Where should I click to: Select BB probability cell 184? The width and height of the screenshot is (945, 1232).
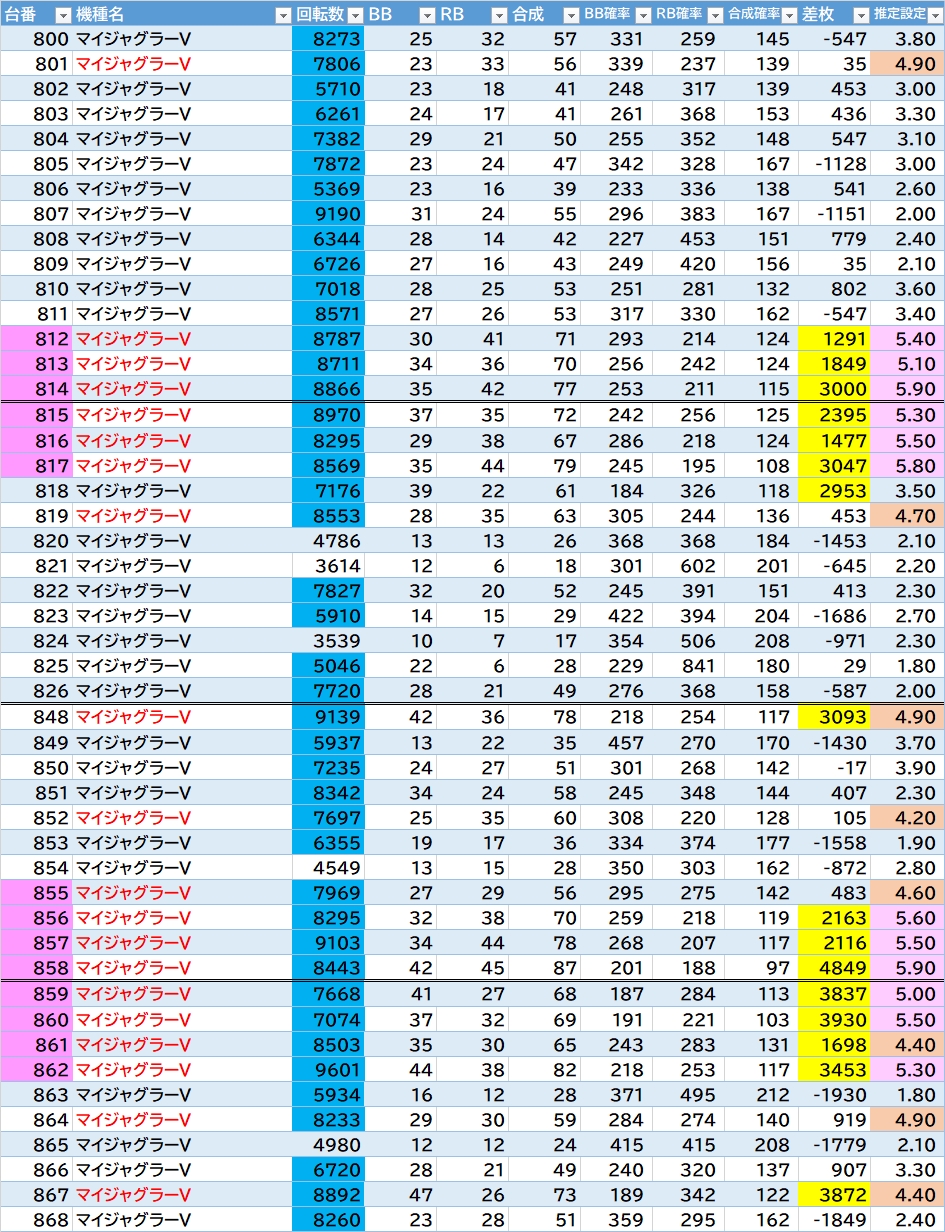point(617,491)
